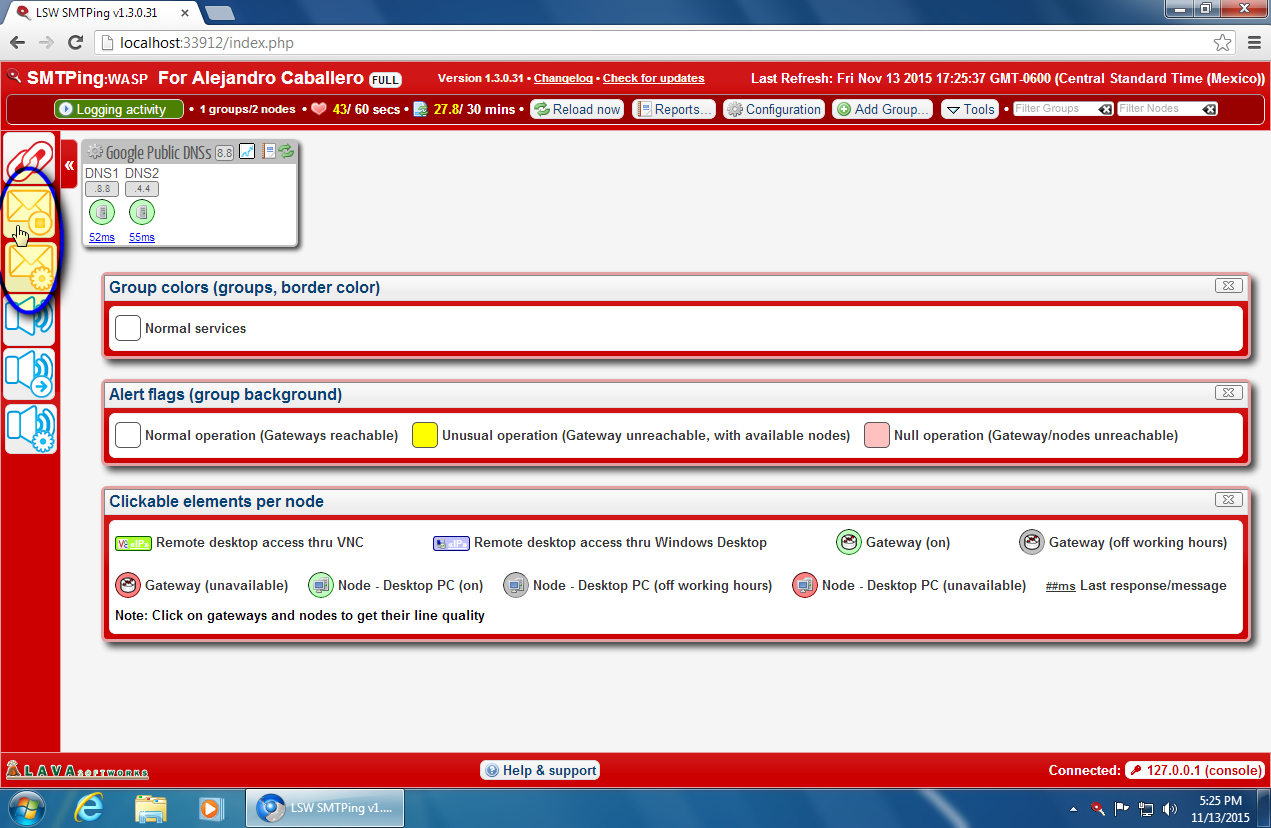Click the DNS2 green node icon

click(x=142, y=212)
